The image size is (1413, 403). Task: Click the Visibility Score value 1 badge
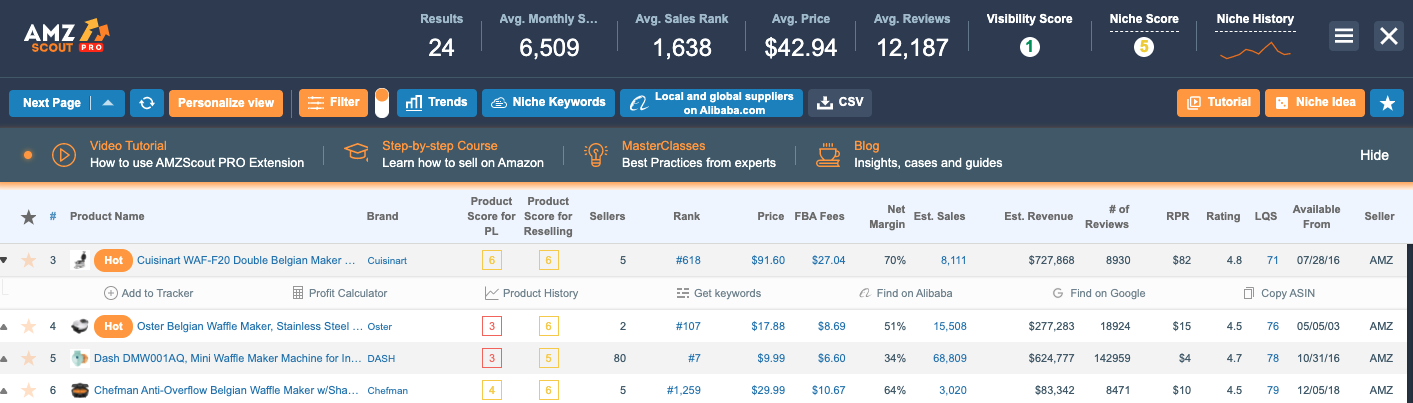[x=1029, y=46]
